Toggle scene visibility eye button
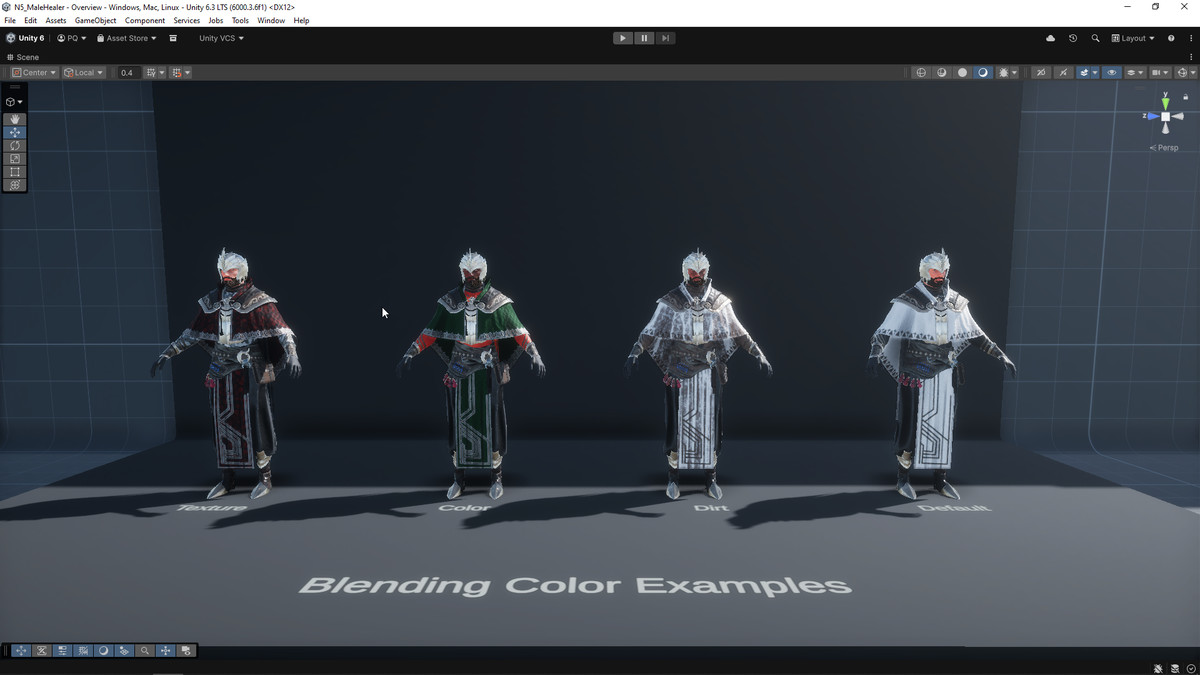 coord(1111,73)
